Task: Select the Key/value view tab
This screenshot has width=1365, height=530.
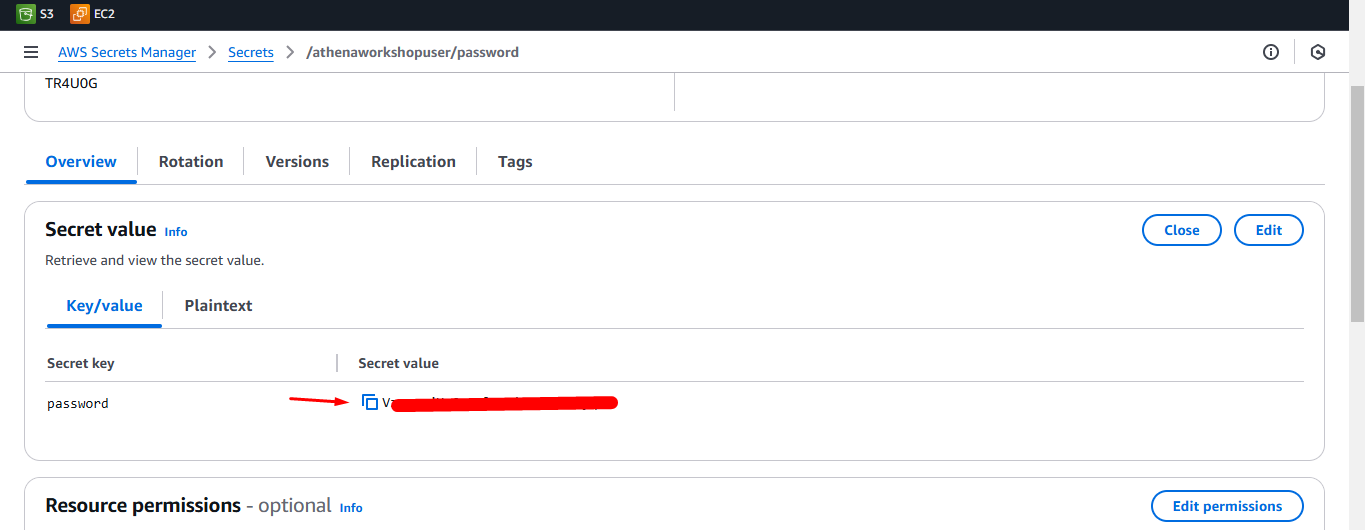Action: (x=104, y=306)
